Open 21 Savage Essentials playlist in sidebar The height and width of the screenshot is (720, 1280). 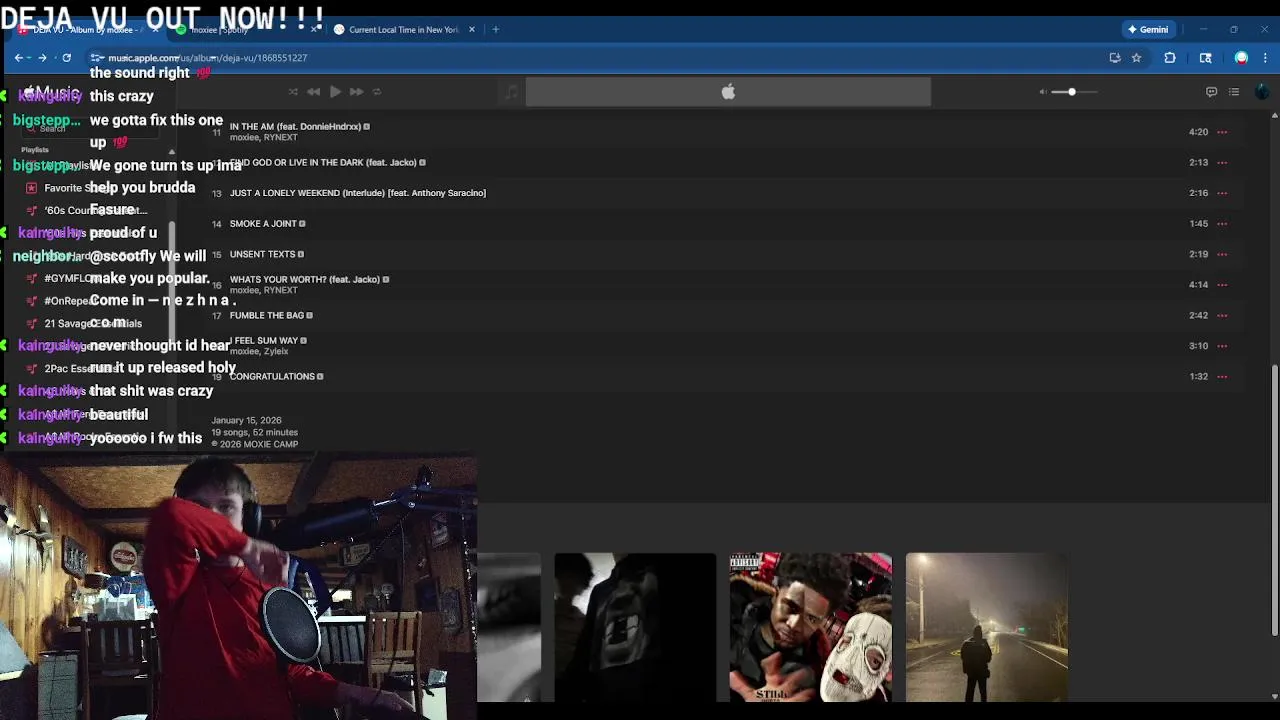tap(93, 324)
